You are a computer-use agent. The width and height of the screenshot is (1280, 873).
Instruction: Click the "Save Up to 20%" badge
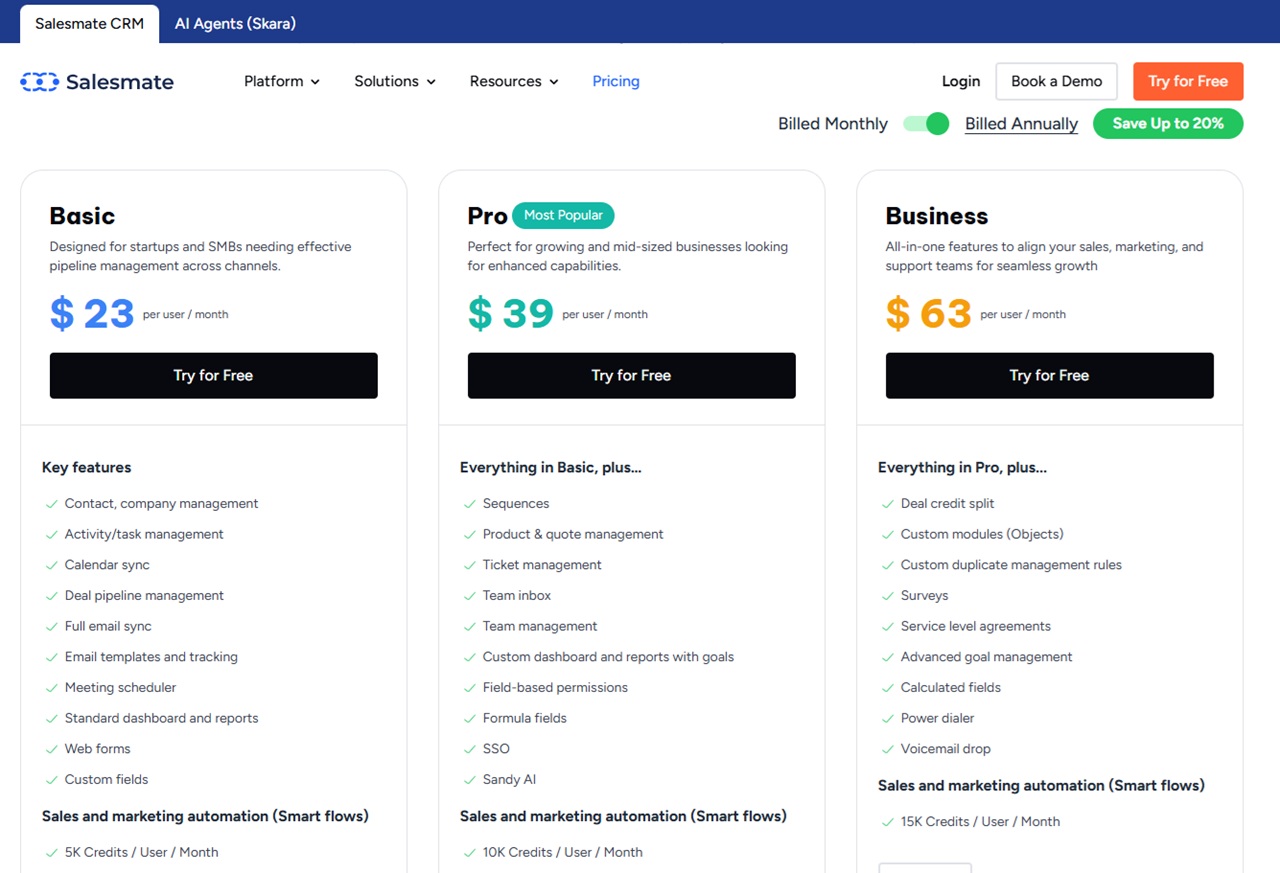click(1167, 123)
